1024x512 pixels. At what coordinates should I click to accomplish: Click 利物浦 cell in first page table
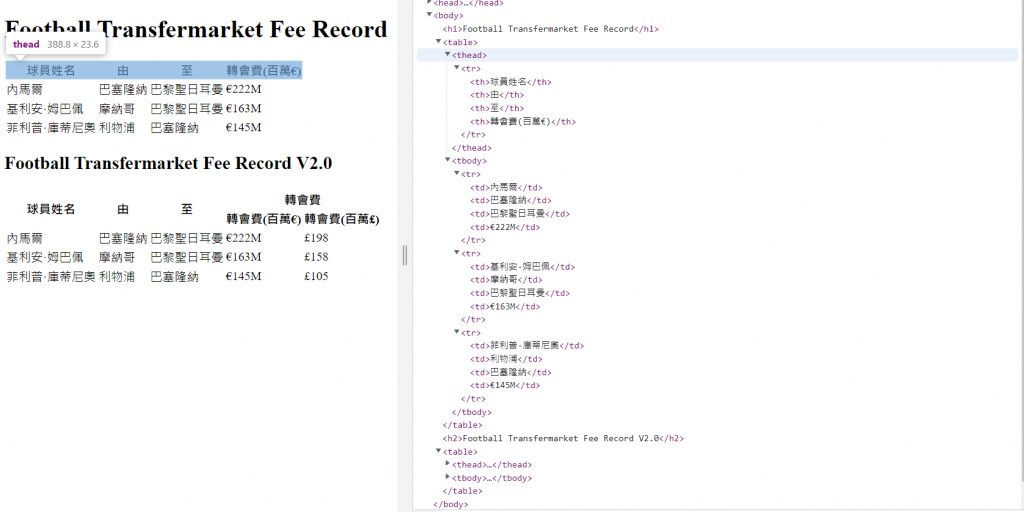117,128
